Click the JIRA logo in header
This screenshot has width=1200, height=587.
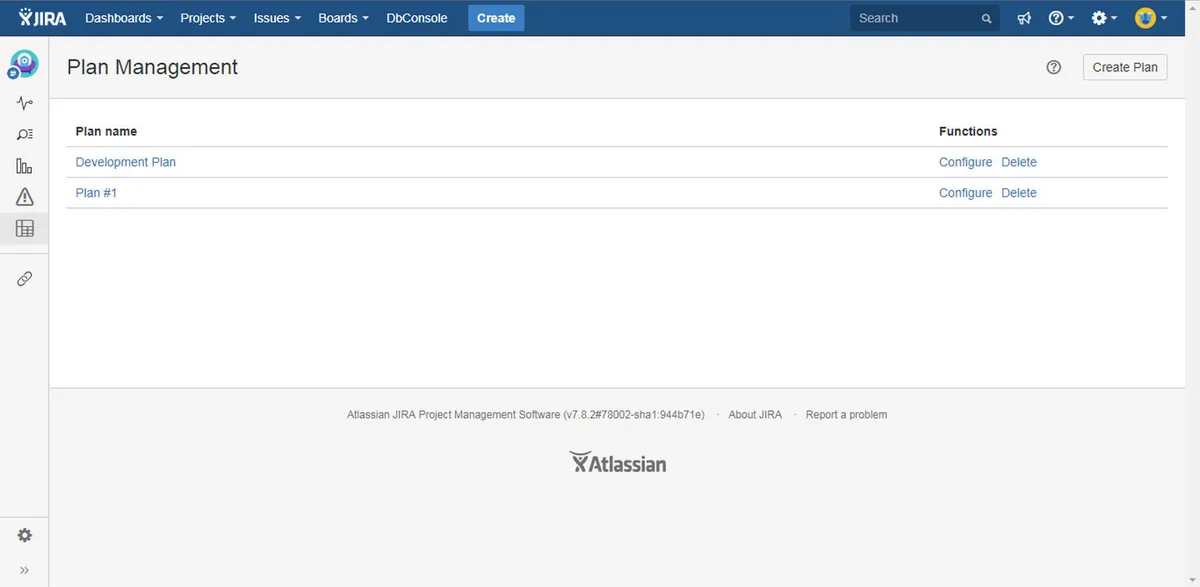[42, 18]
